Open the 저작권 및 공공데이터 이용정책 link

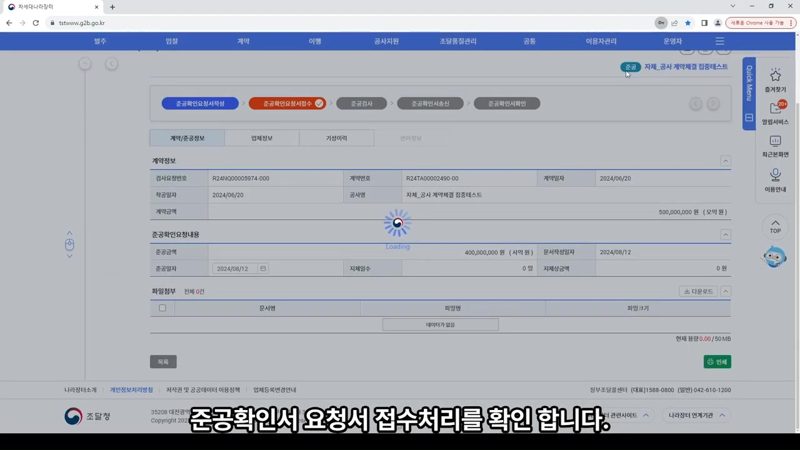[203, 390]
